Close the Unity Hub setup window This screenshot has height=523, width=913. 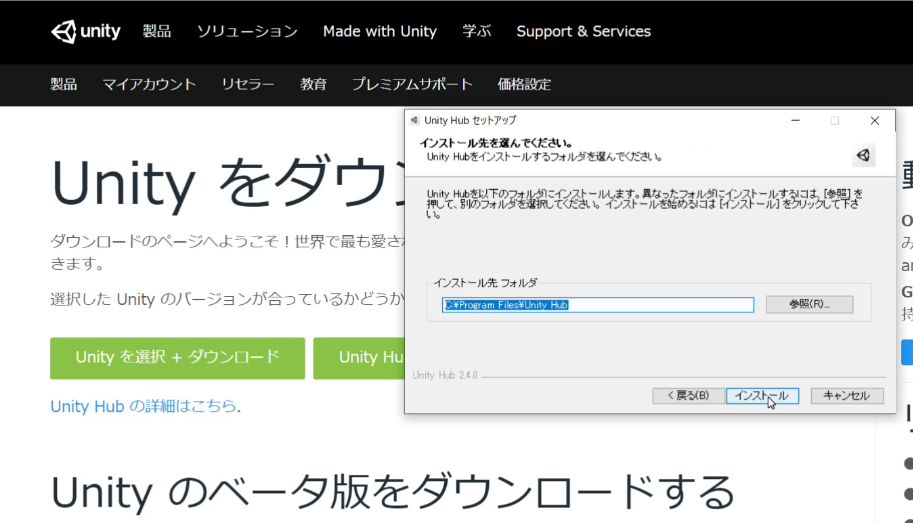(x=875, y=121)
